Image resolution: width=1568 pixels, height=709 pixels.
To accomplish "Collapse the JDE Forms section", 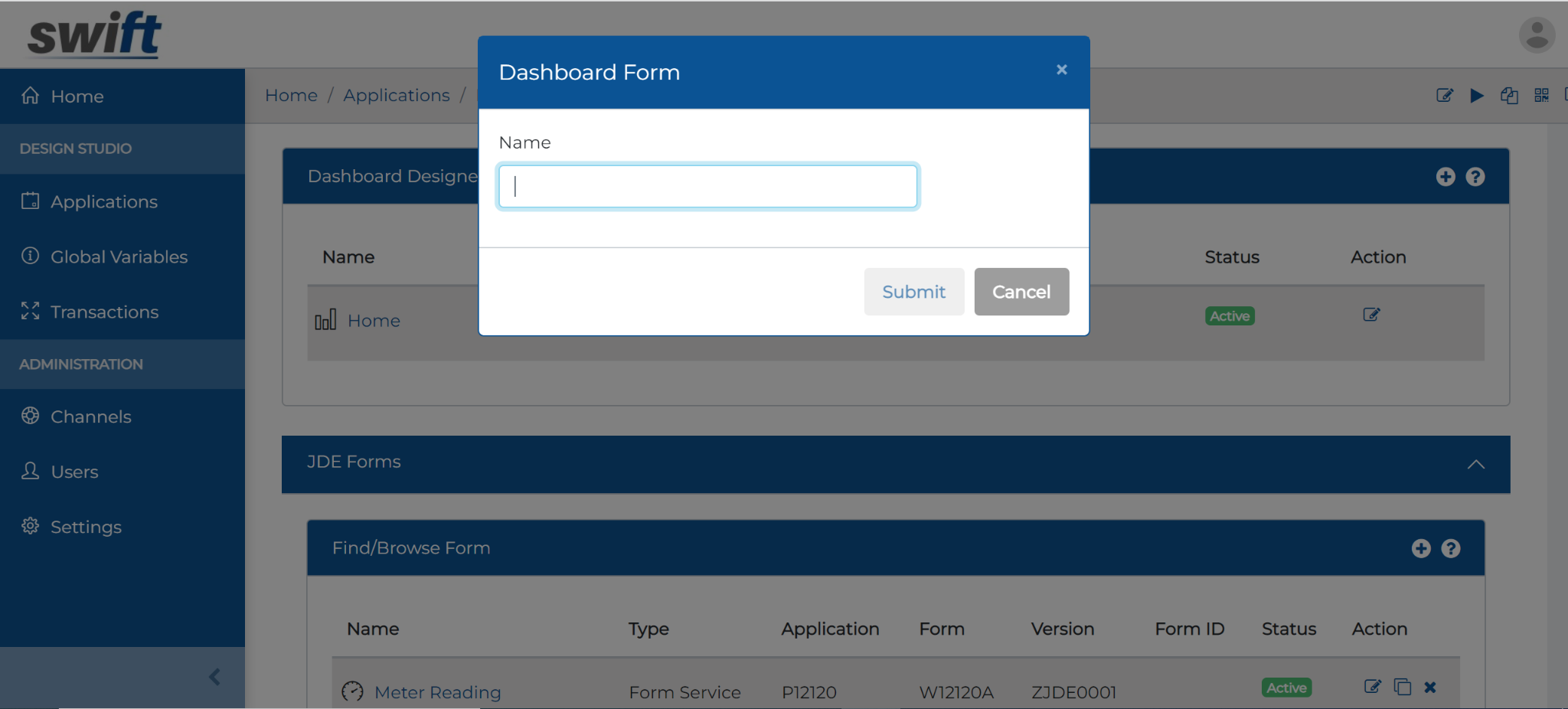I will click(1476, 464).
